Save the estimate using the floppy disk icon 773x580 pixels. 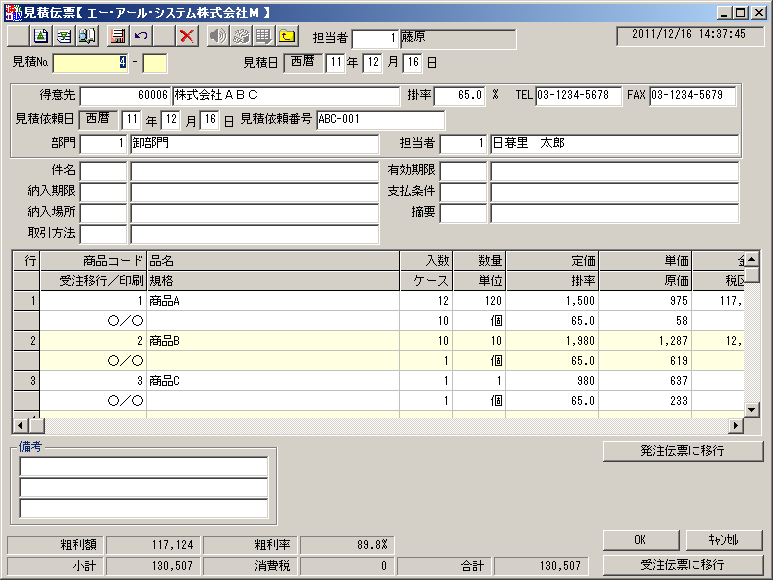pyautogui.click(x=118, y=36)
